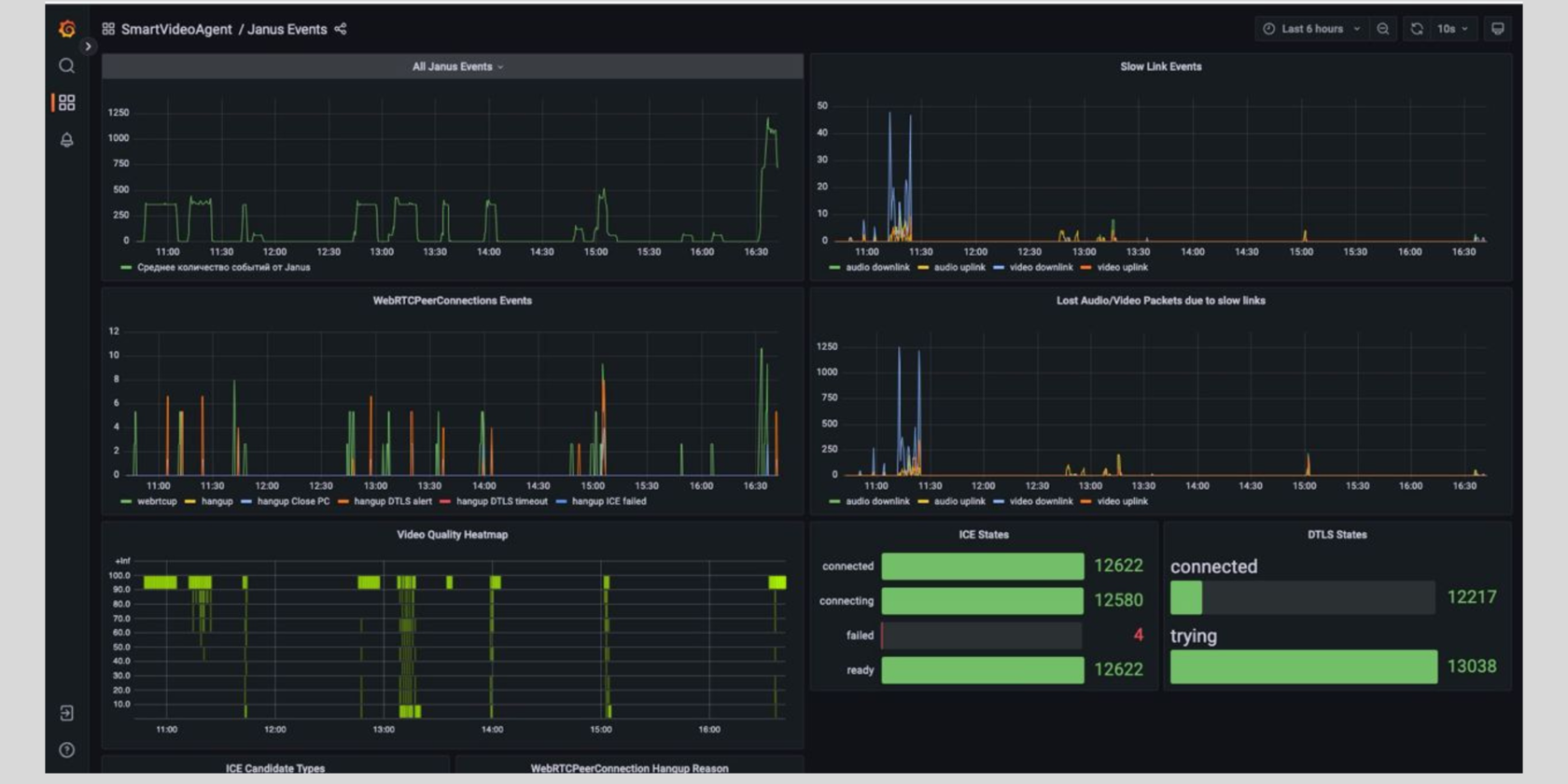The image size is (1568, 784).
Task: Click the Janus Events dashboard title
Action: [287, 29]
